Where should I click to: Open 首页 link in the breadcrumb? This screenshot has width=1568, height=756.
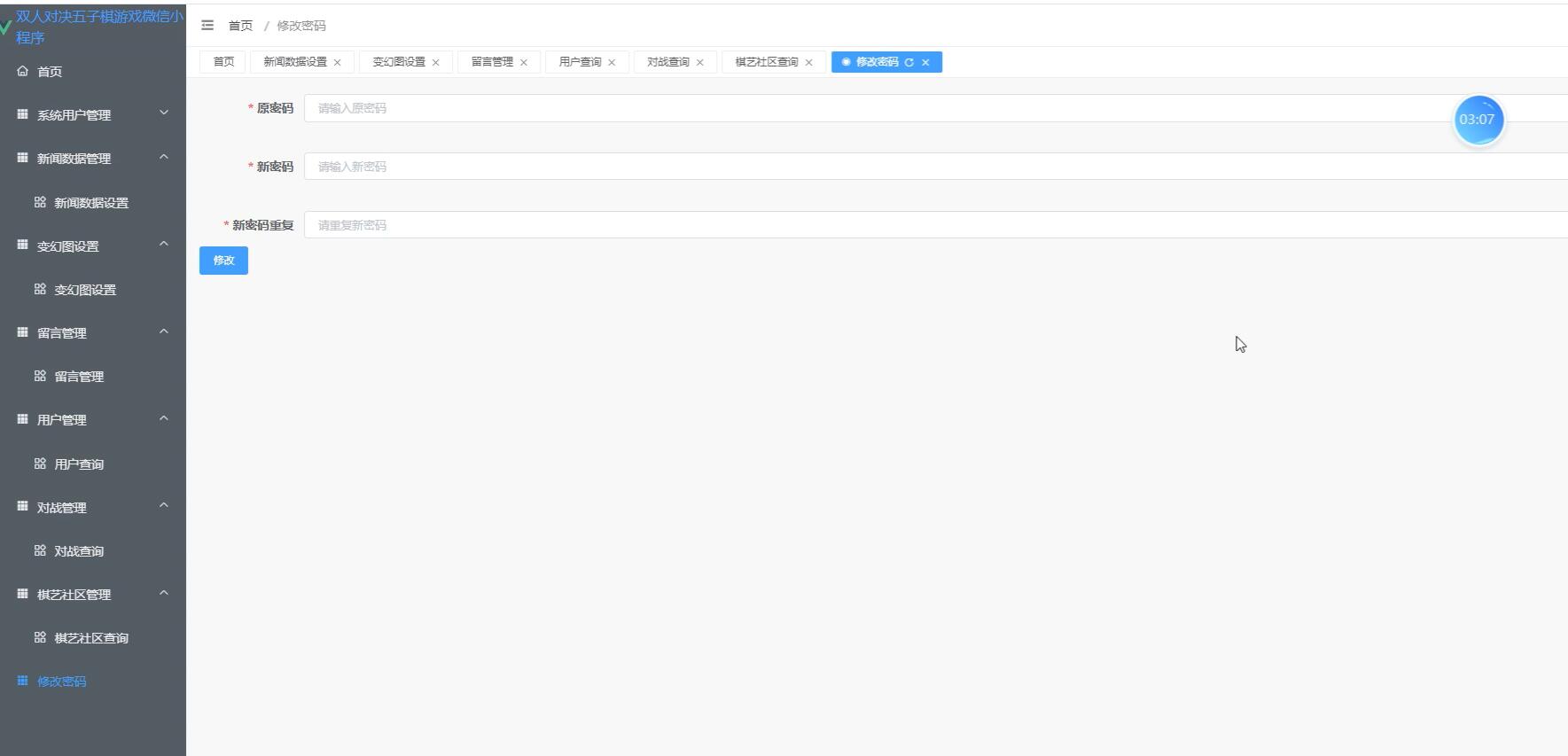tap(240, 26)
